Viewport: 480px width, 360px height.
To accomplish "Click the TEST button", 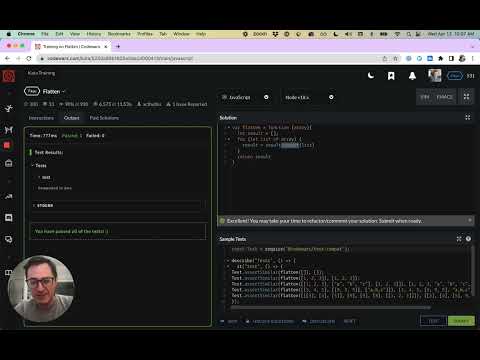I will tap(433, 321).
